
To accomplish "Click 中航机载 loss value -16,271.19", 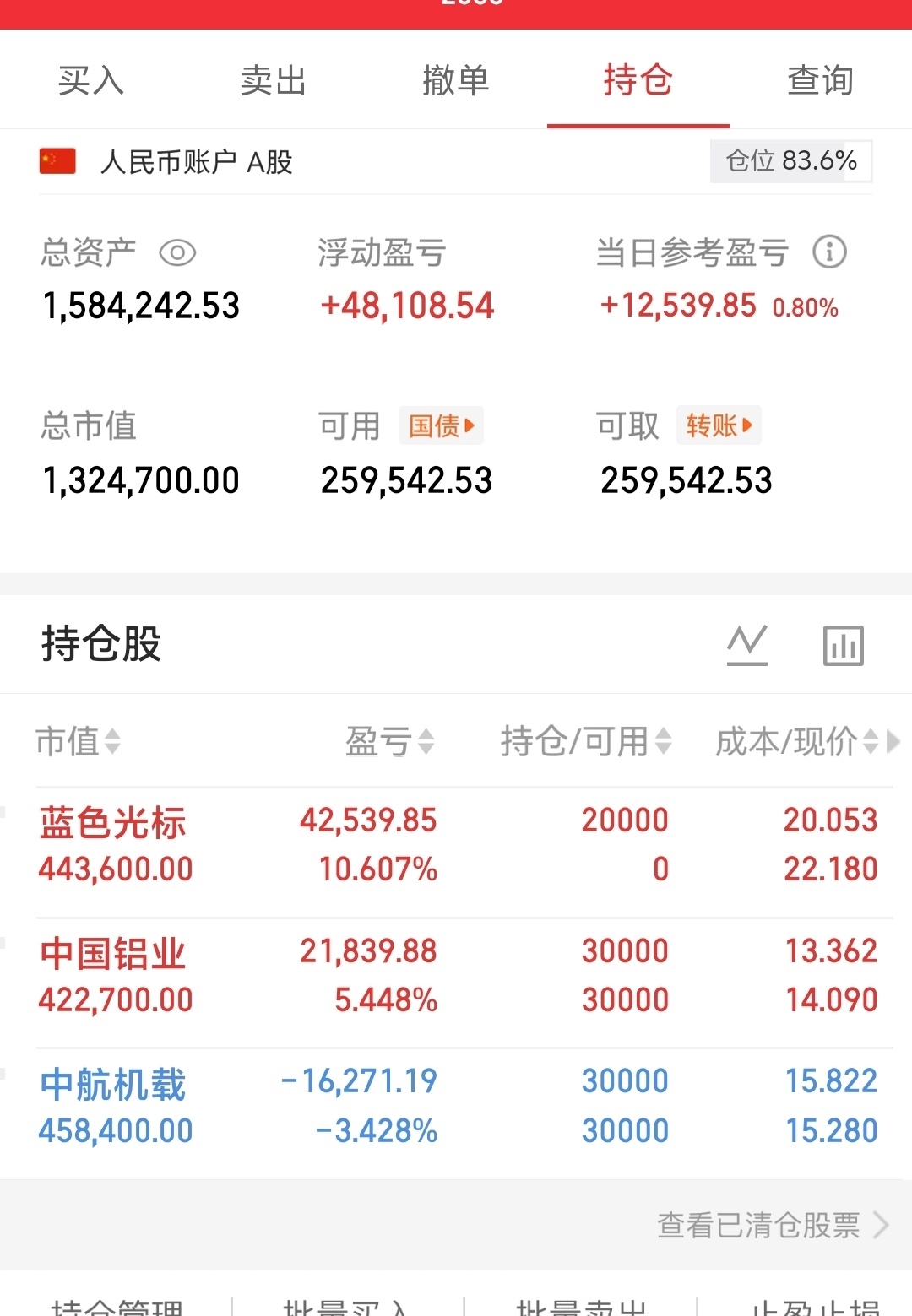I will pos(359,1080).
